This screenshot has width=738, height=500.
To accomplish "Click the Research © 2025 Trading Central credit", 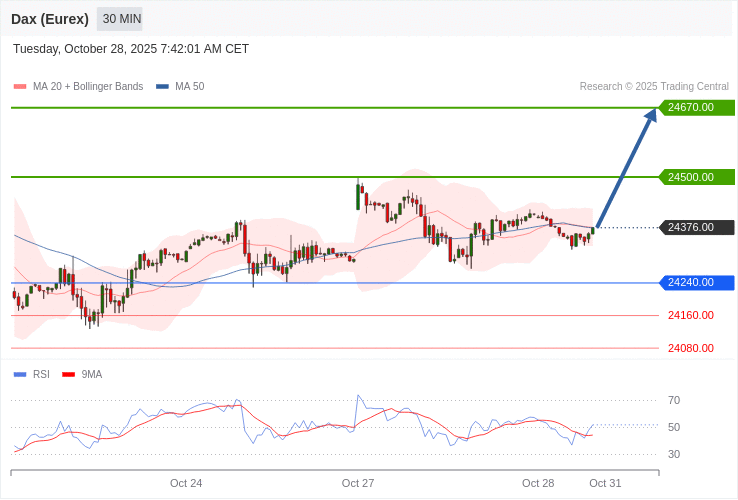I will [654, 87].
